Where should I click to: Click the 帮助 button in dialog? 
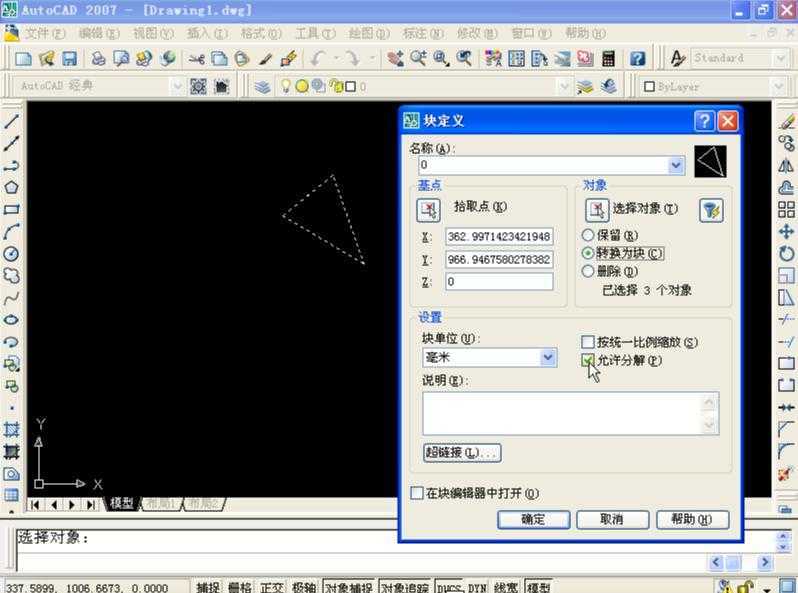(692, 519)
